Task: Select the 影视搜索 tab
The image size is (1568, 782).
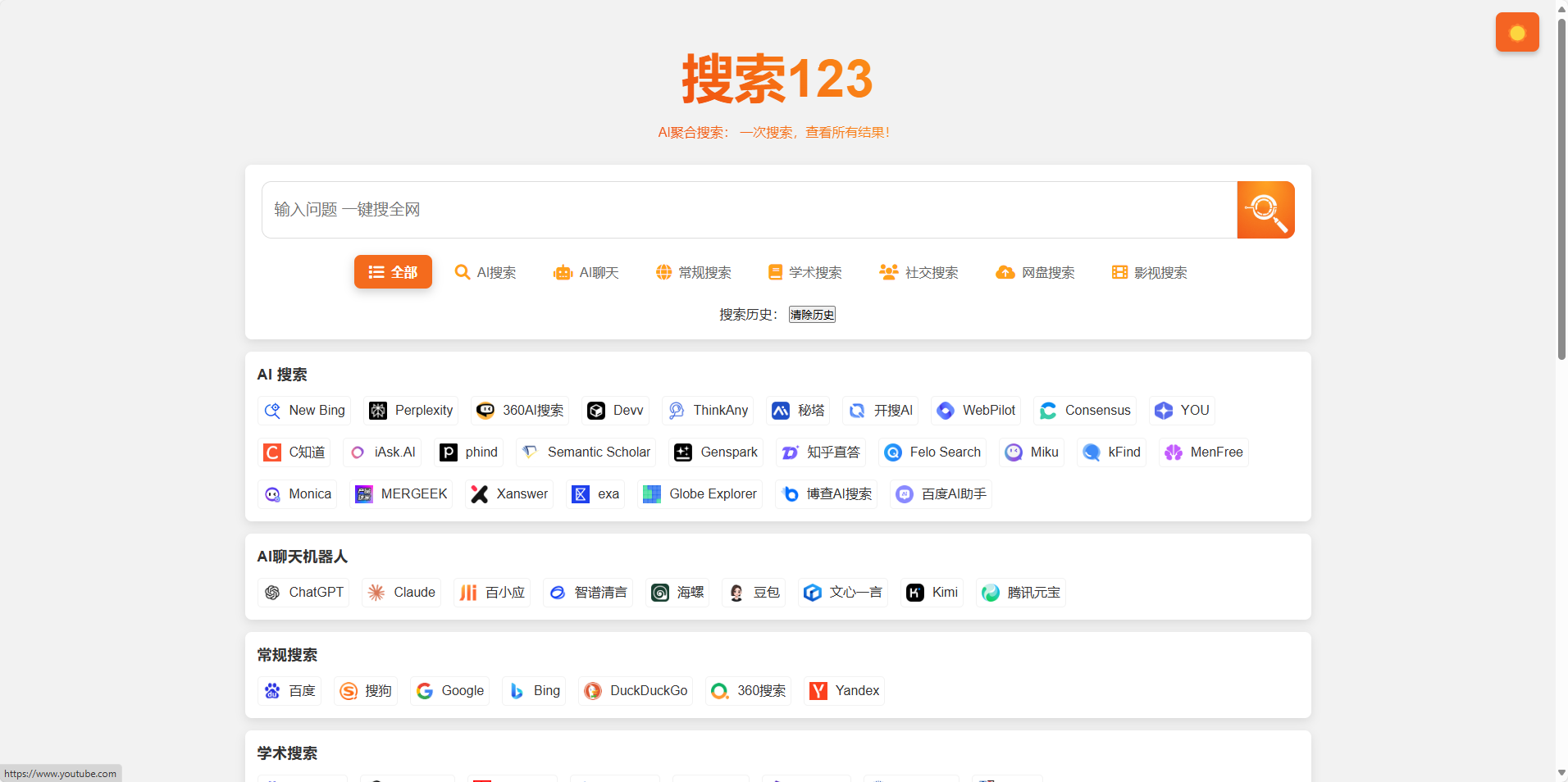Action: pos(1149,272)
